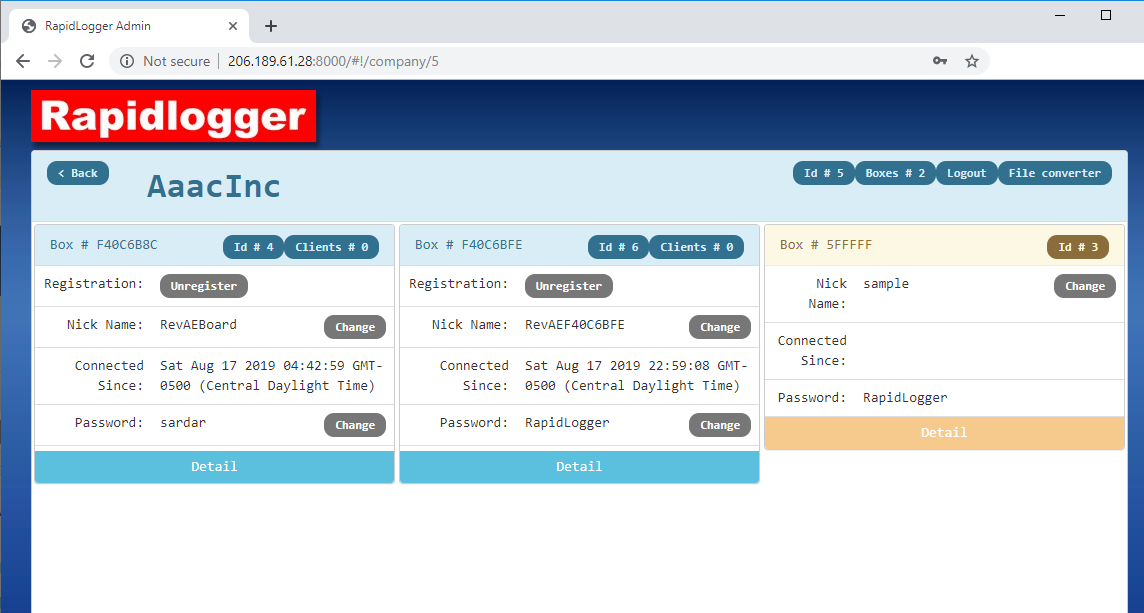Image resolution: width=1144 pixels, height=613 pixels.
Task: Change the sardar password
Action: pyautogui.click(x=355, y=425)
